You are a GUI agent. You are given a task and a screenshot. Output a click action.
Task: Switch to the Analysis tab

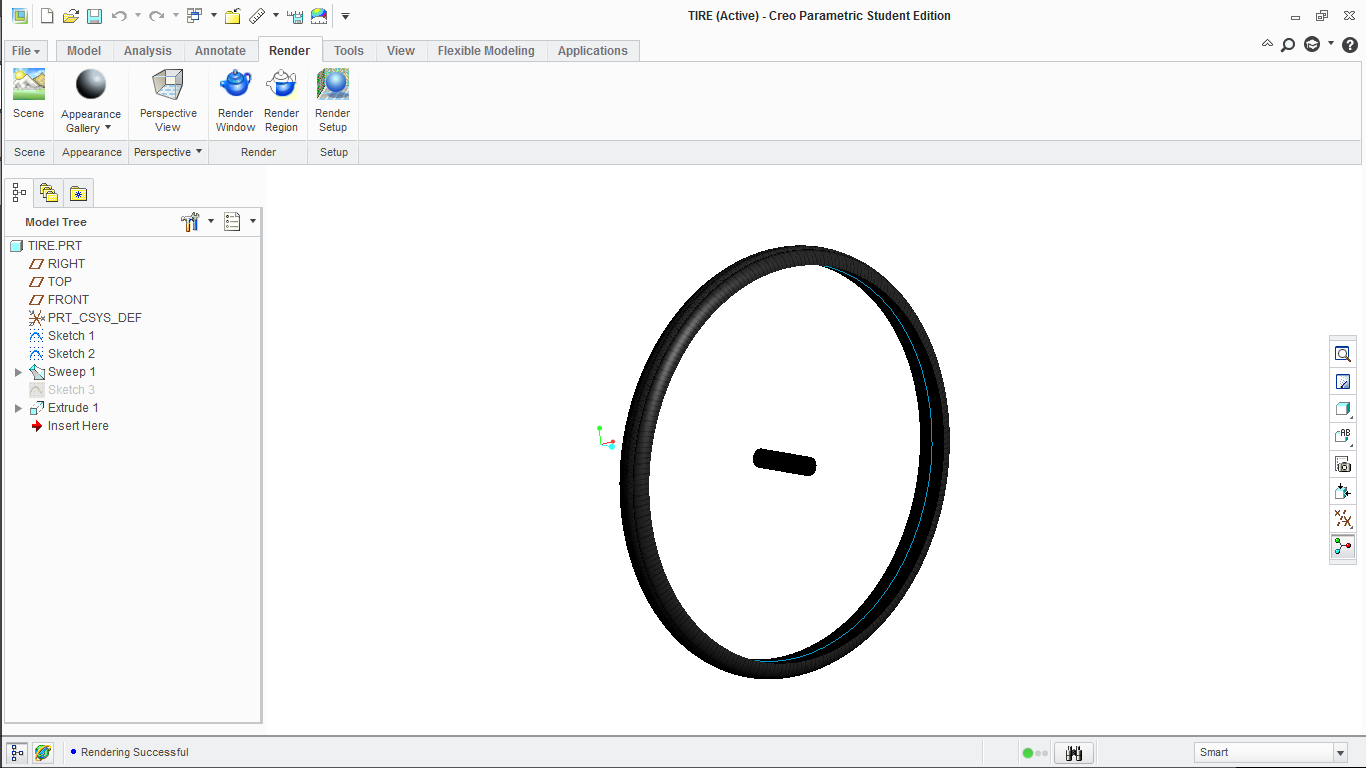(148, 51)
